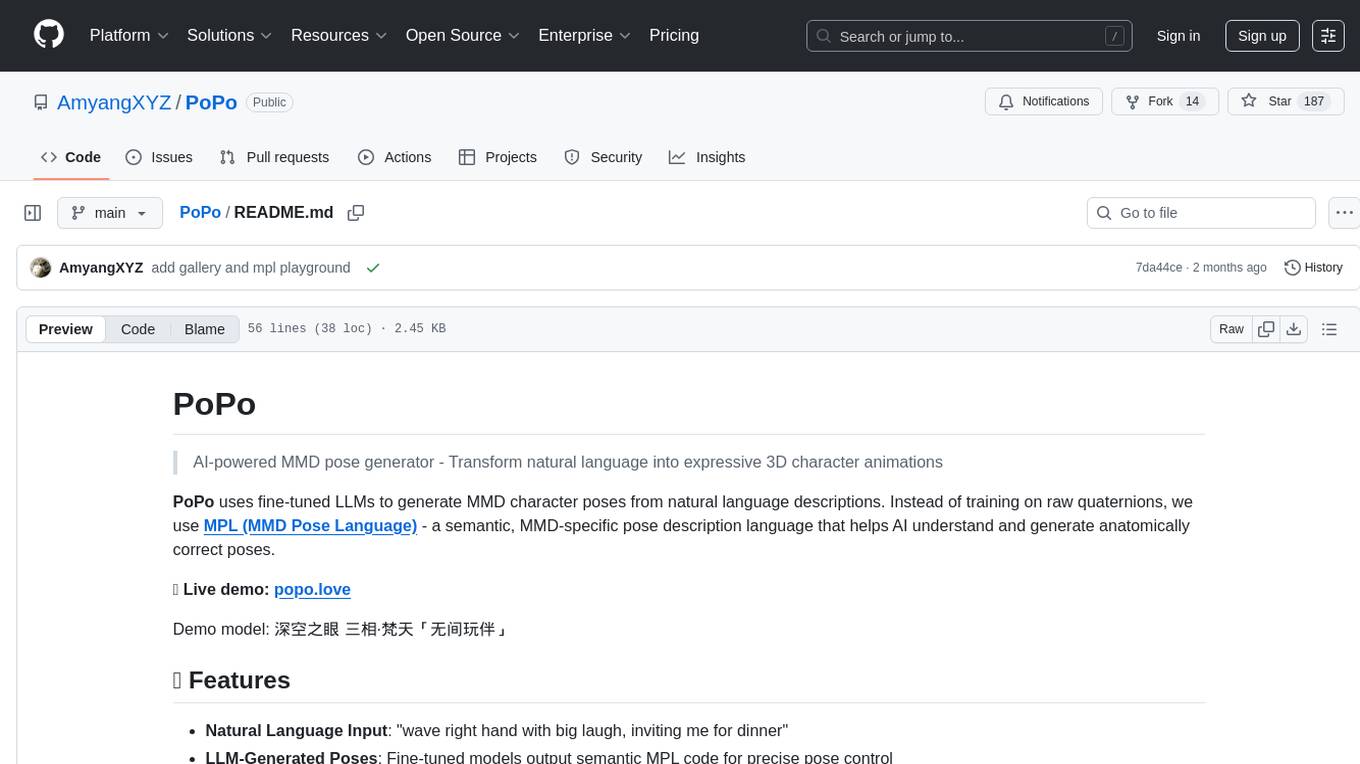The width and height of the screenshot is (1360, 764).
Task: Switch to the Security tab
Action: pyautogui.click(x=603, y=157)
